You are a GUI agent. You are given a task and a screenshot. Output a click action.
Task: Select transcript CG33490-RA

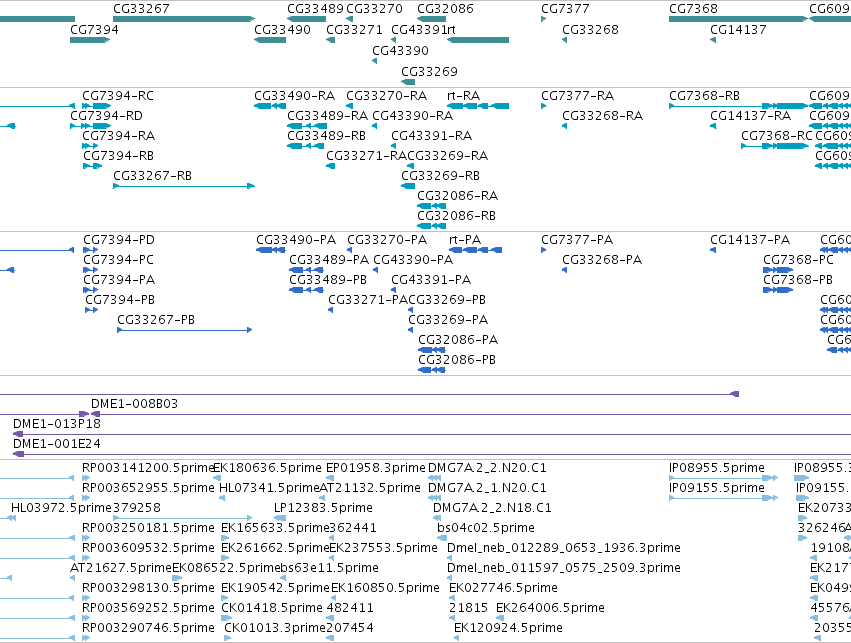pyautogui.click(x=270, y=106)
